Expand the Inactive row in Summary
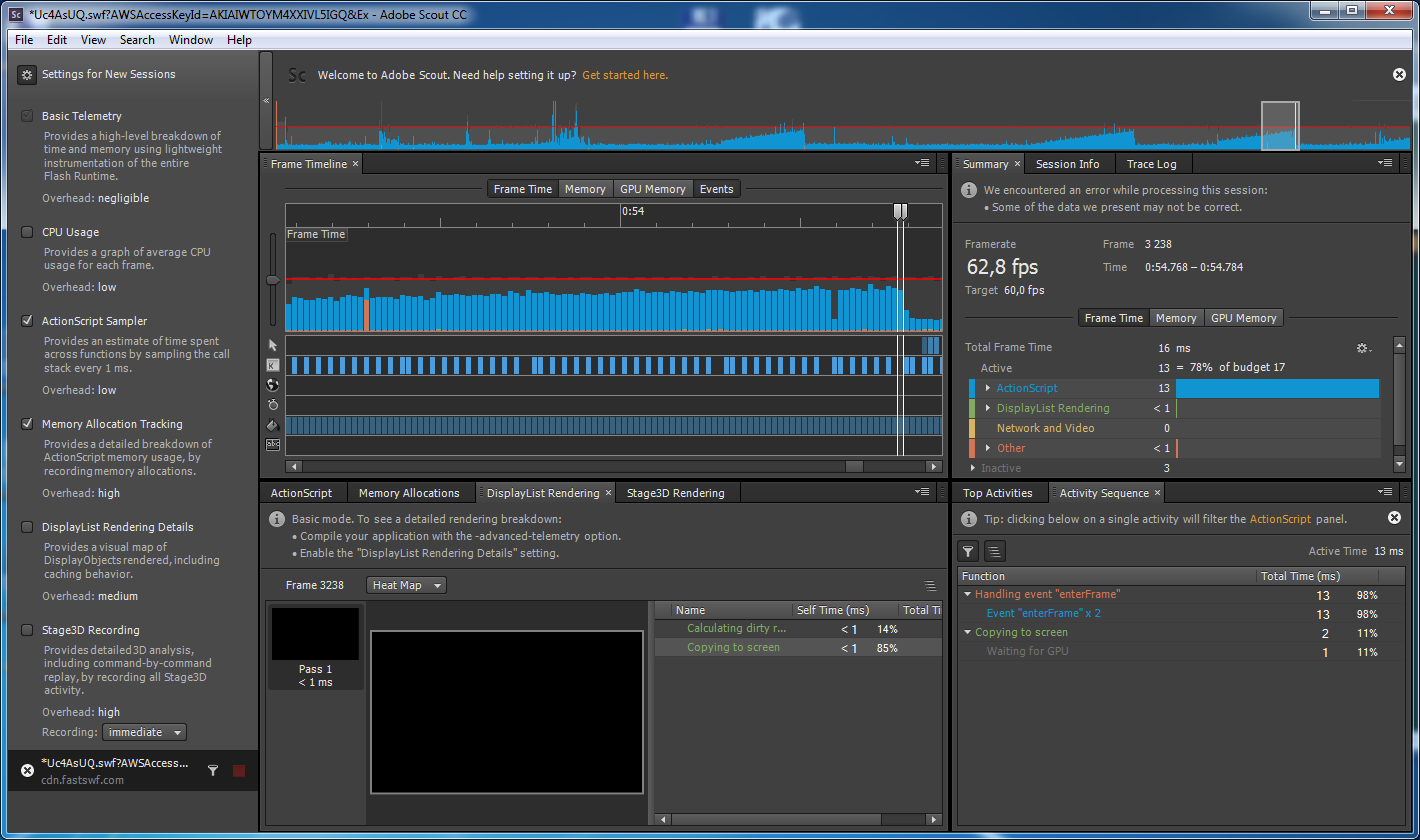 973,468
